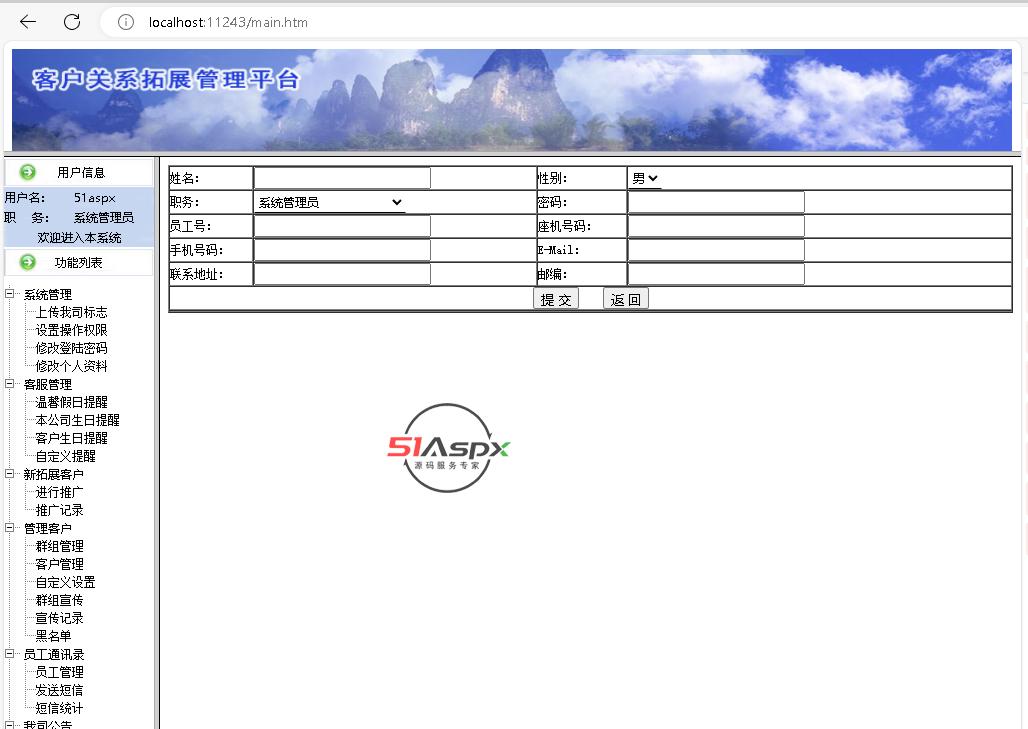Open 设置操作权限 menu item

[x=71, y=330]
